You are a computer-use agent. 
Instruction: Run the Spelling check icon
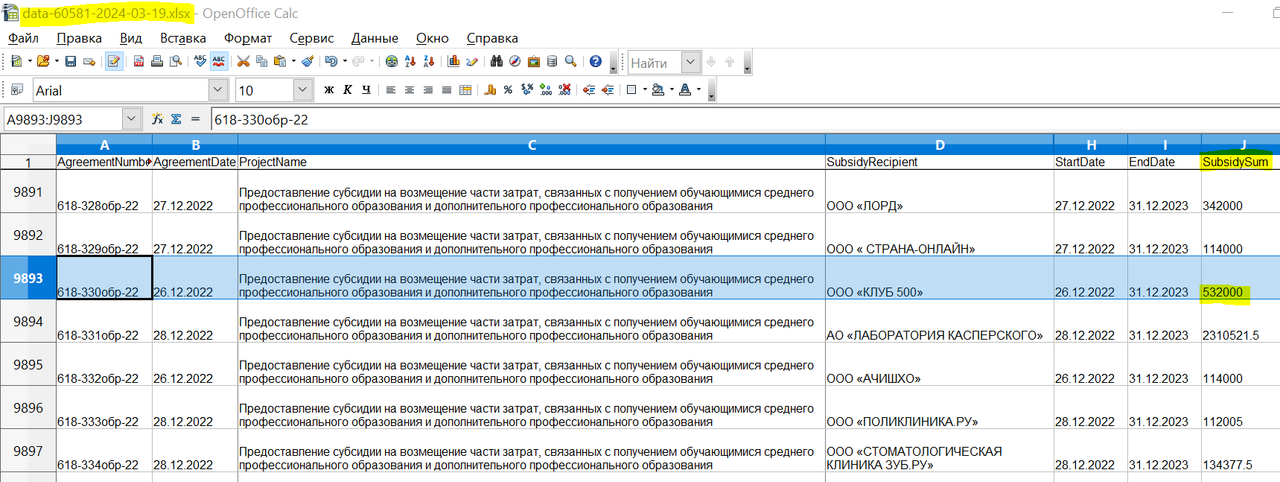200,61
